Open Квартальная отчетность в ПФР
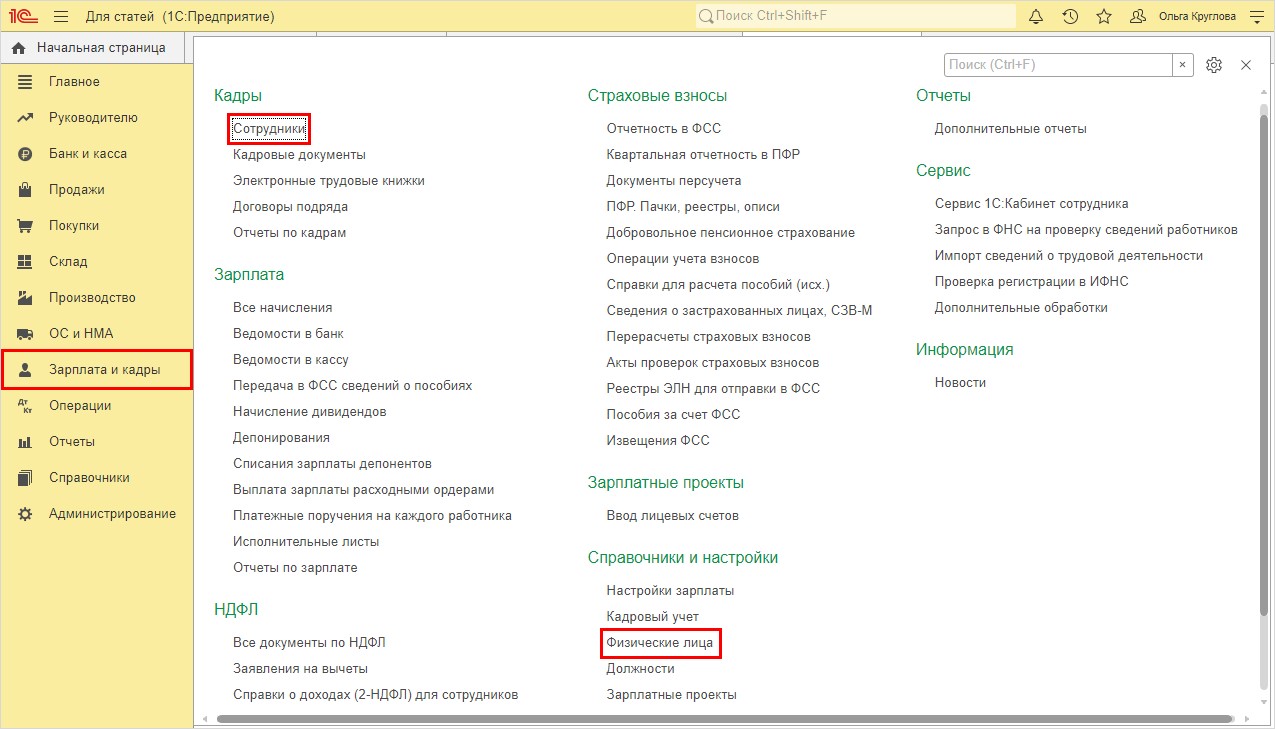The width and height of the screenshot is (1275, 729). [703, 155]
